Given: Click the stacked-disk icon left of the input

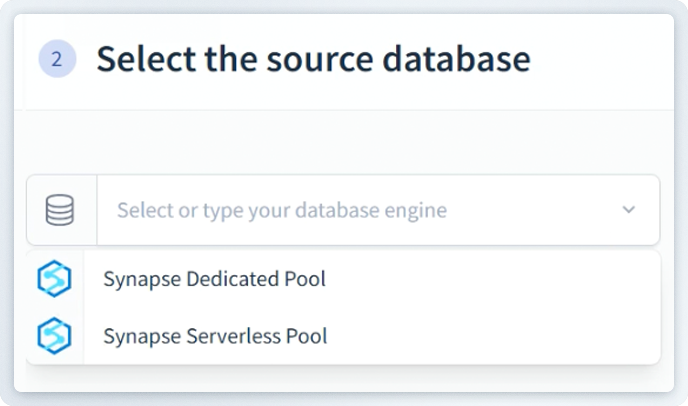Looking at the screenshot, I should (x=61, y=210).
